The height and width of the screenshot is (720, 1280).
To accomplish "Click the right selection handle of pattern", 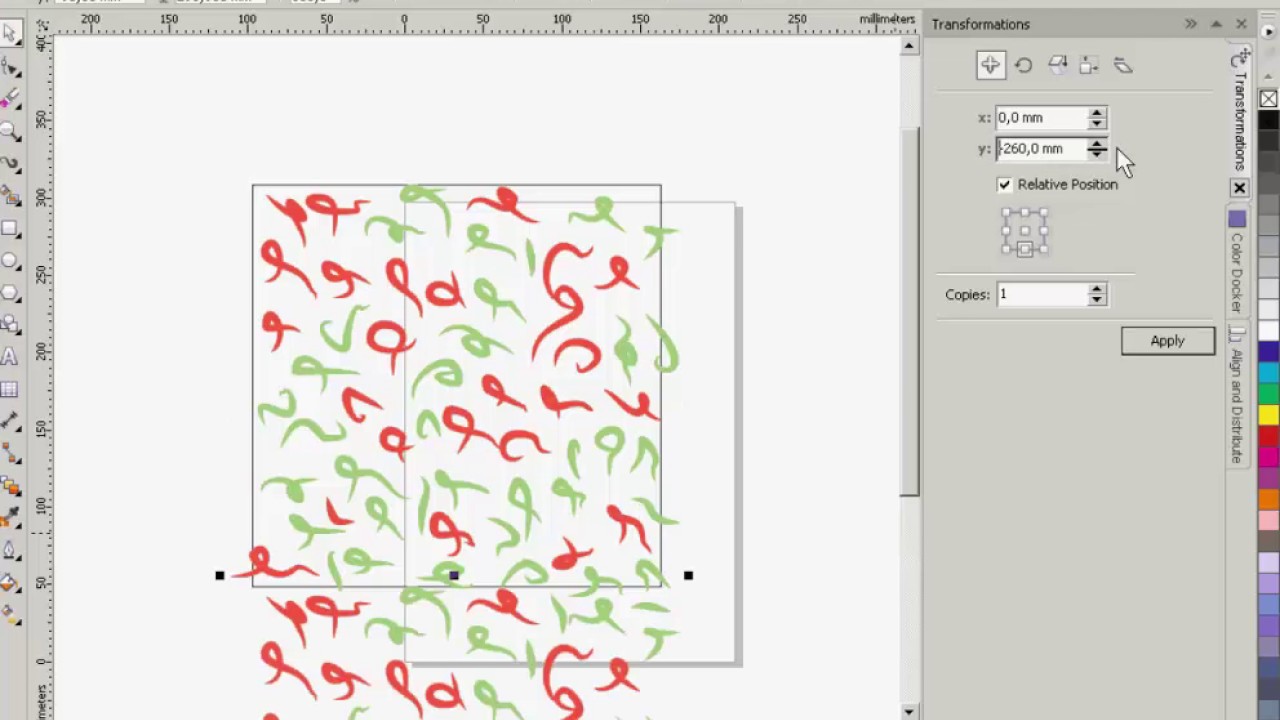I will pyautogui.click(x=688, y=575).
